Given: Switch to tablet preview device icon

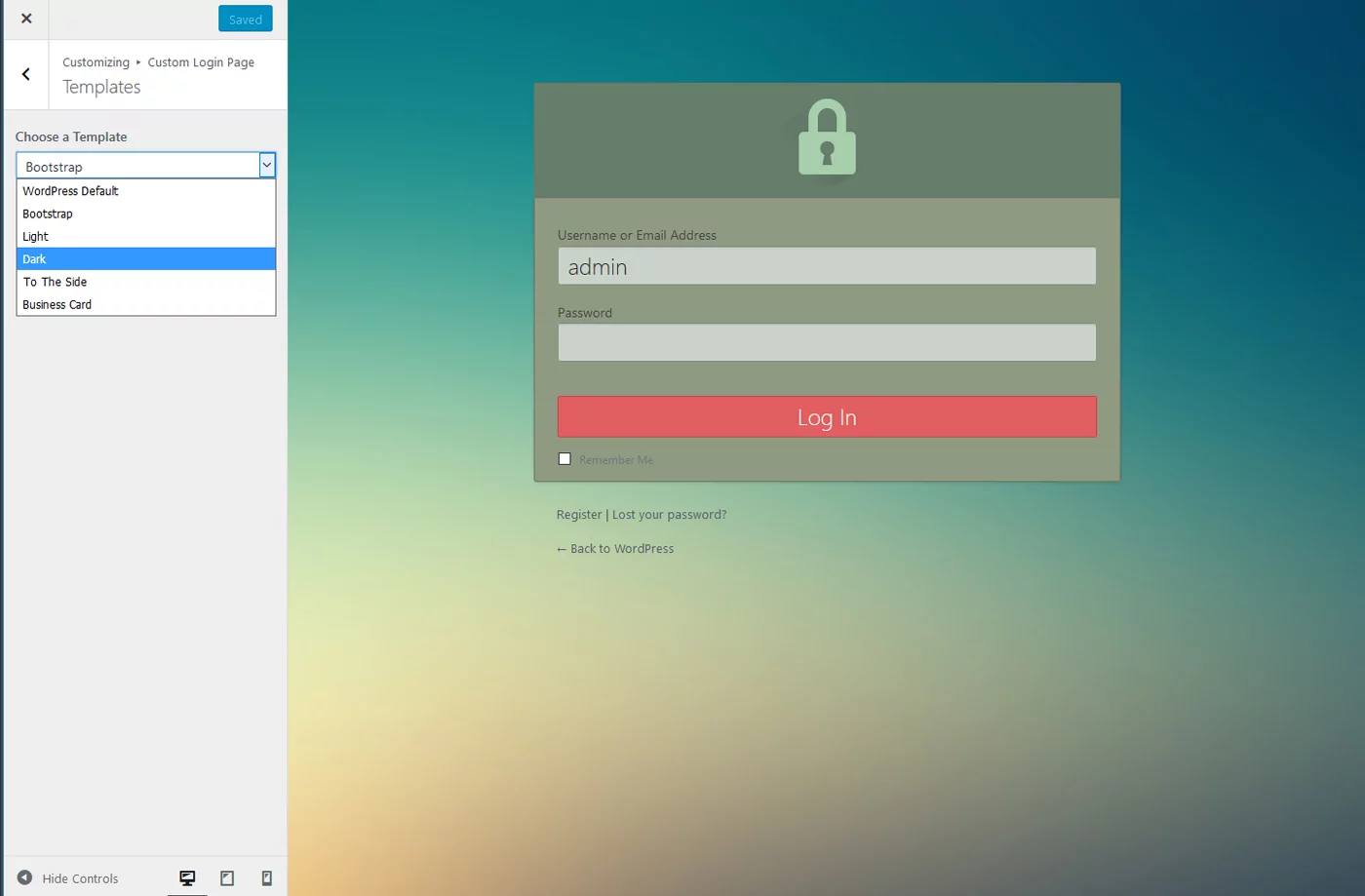Looking at the screenshot, I should 227,878.
